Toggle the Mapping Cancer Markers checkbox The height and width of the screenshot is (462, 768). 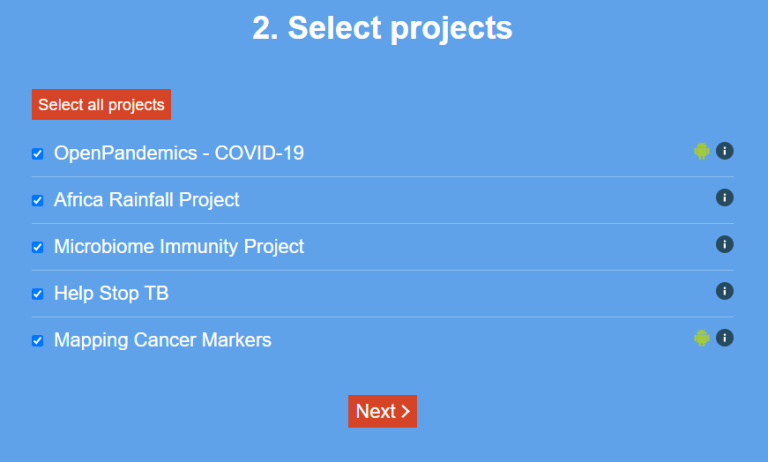point(38,341)
